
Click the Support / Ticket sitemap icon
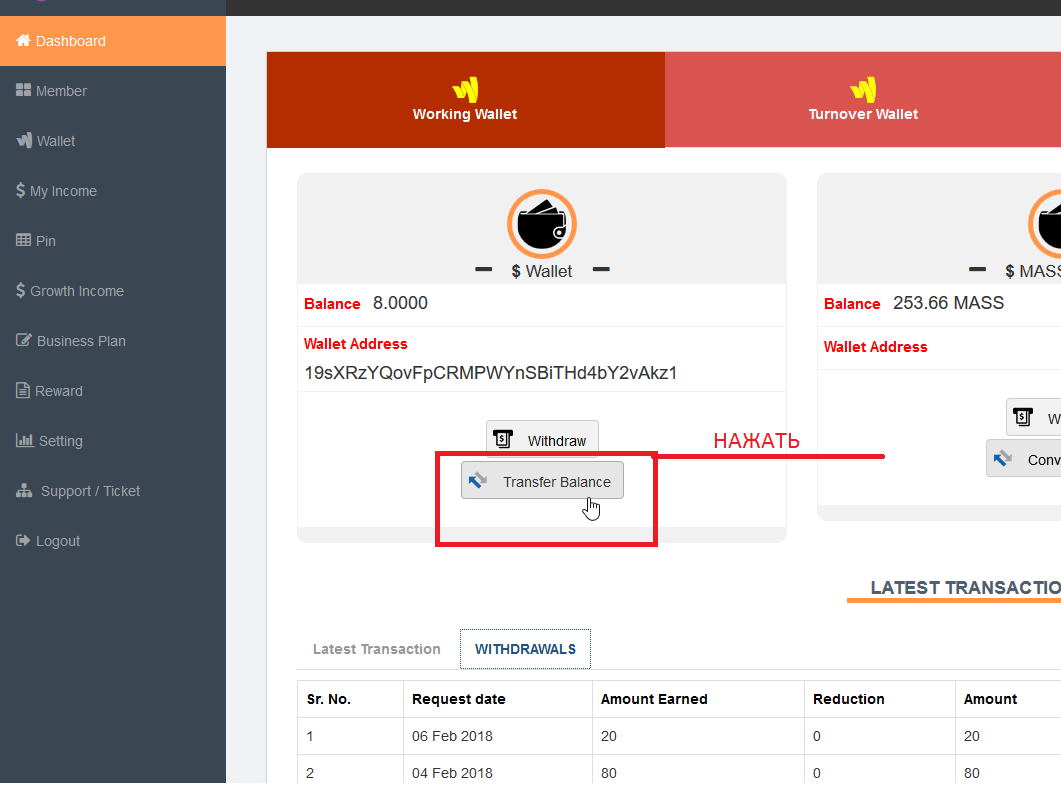[x=24, y=491]
